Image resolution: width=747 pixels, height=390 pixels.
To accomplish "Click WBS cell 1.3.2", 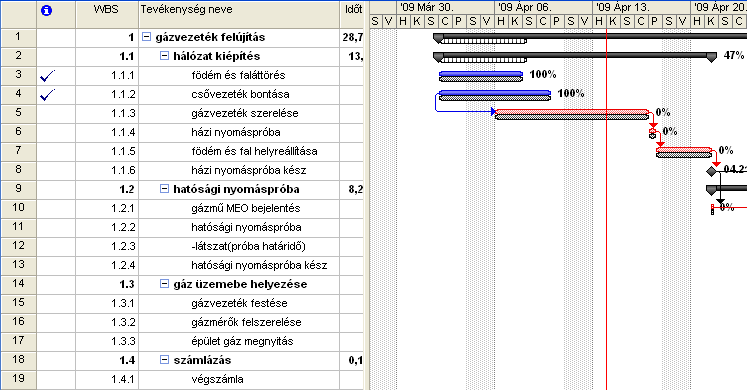I will tap(107, 322).
